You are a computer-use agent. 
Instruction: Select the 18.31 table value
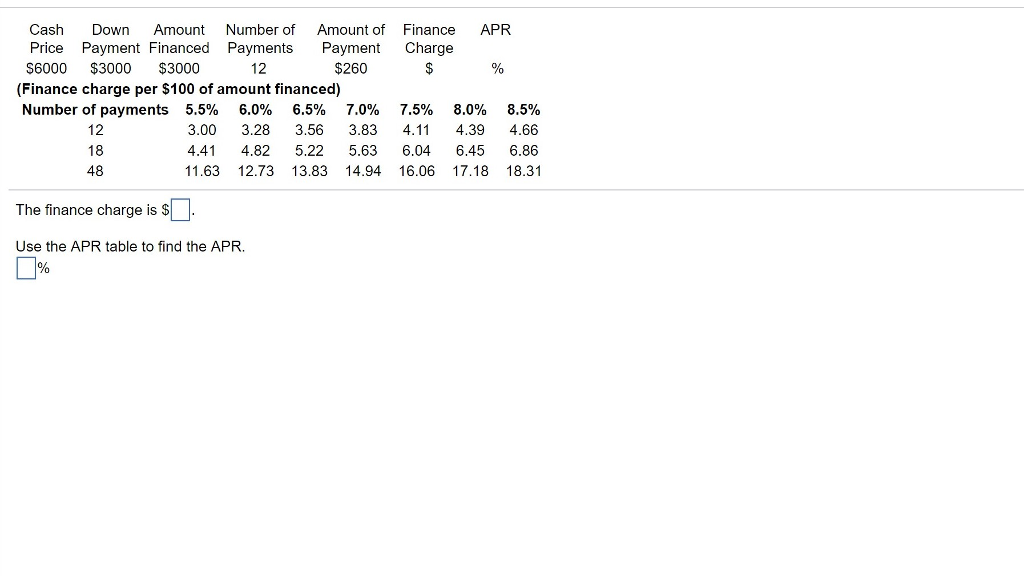[x=524, y=171]
